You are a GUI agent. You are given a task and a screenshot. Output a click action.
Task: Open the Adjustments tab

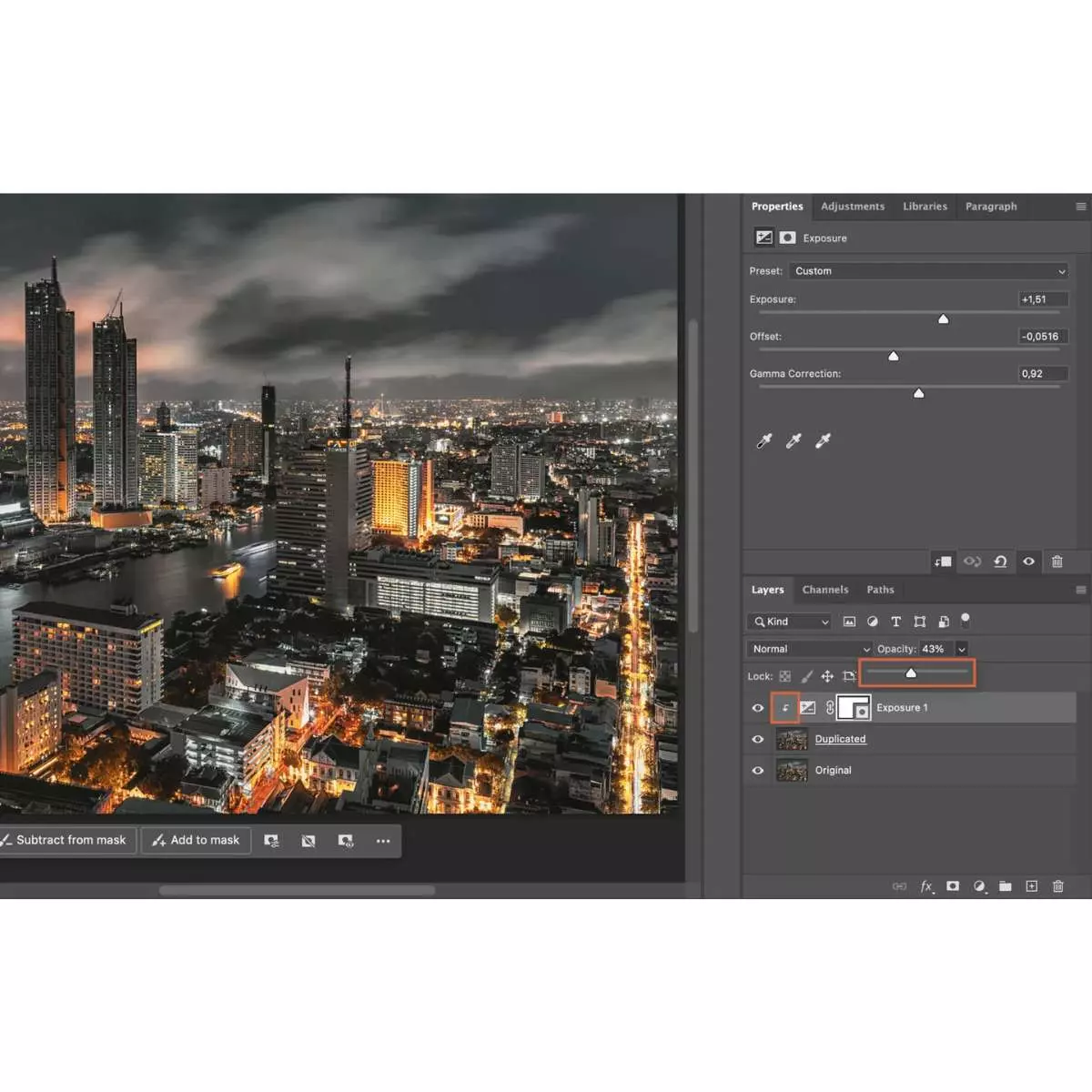(x=853, y=206)
